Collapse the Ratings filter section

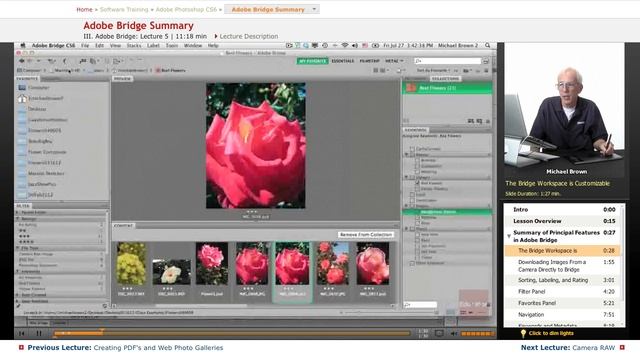point(18,219)
